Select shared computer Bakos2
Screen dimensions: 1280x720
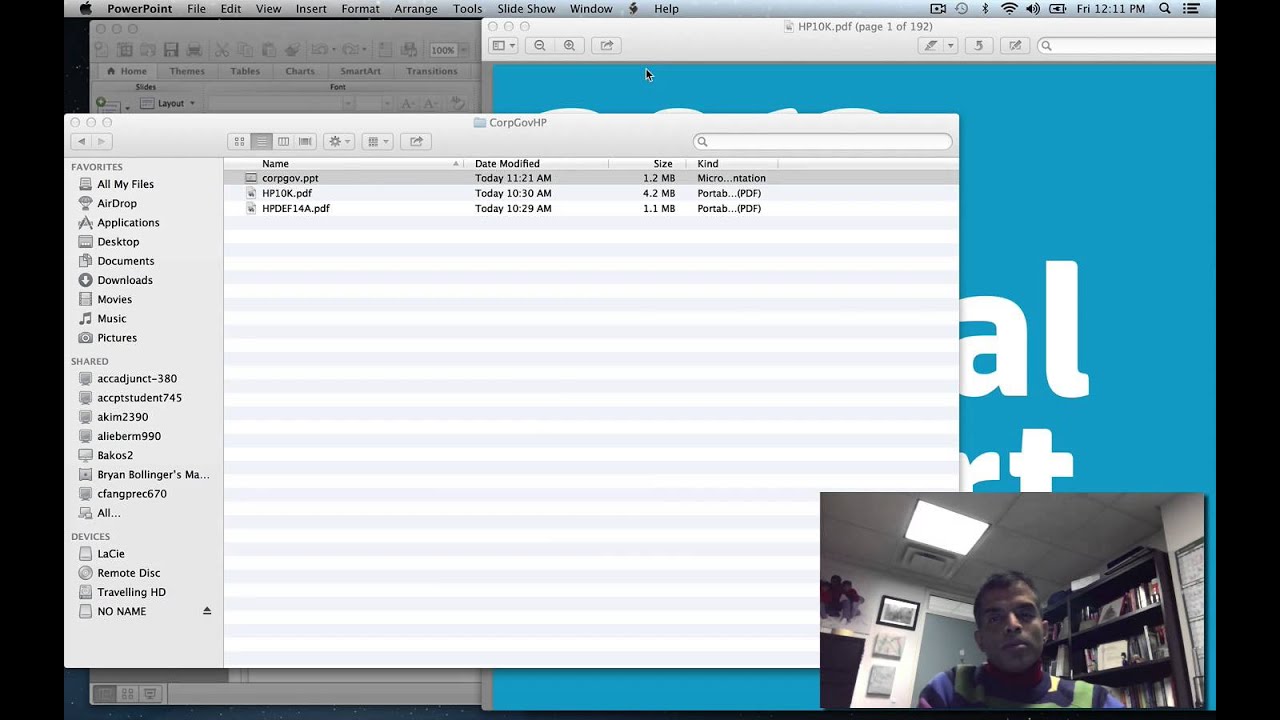(115, 455)
